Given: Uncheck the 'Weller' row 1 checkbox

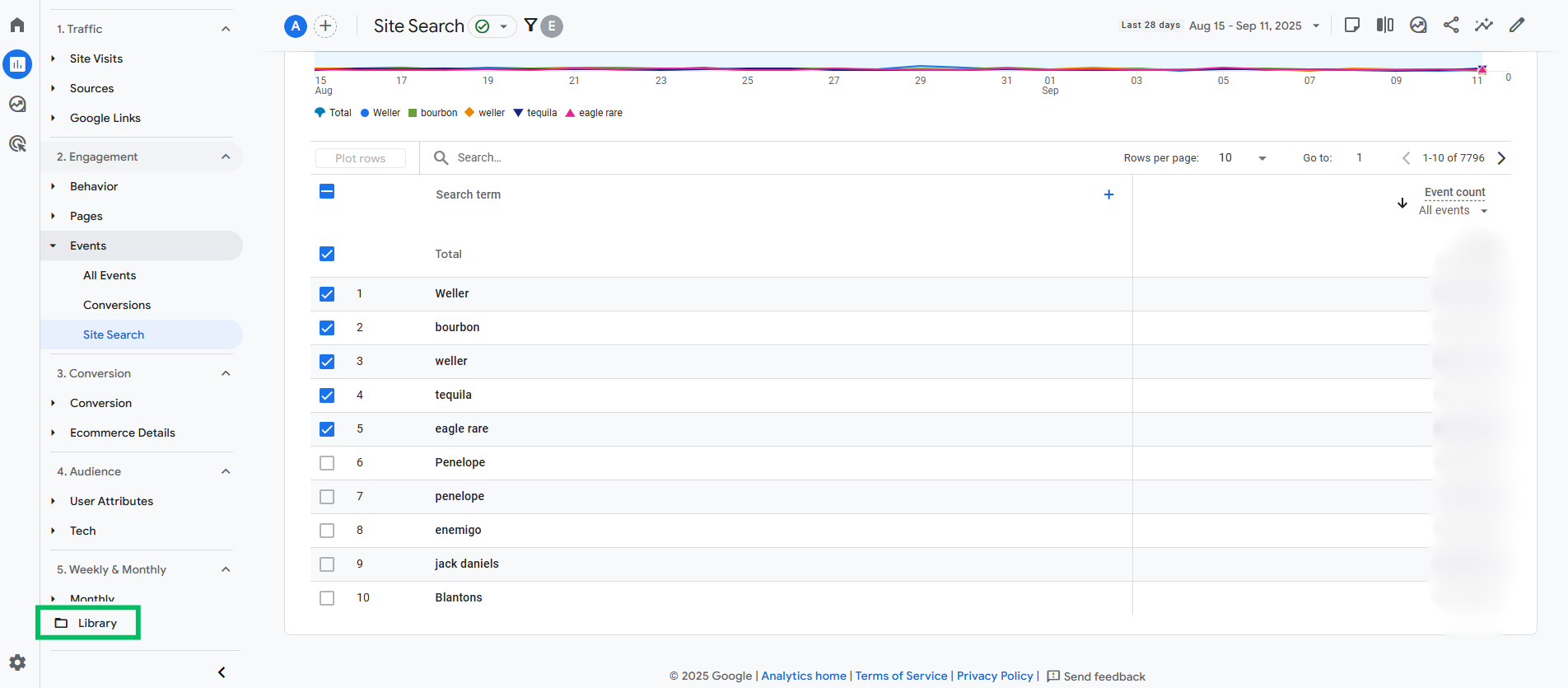Looking at the screenshot, I should [x=327, y=294].
